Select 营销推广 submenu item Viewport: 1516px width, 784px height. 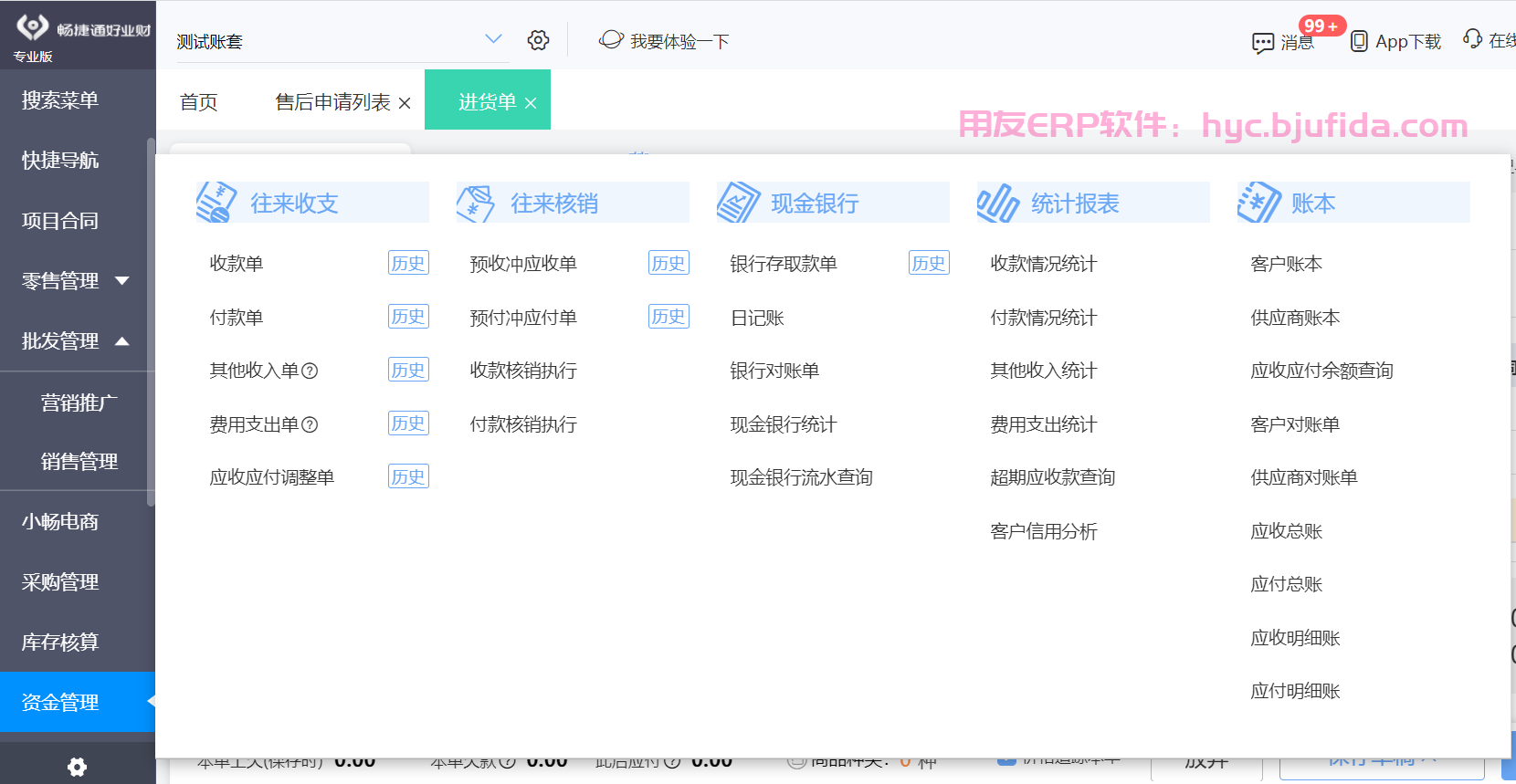(x=78, y=402)
